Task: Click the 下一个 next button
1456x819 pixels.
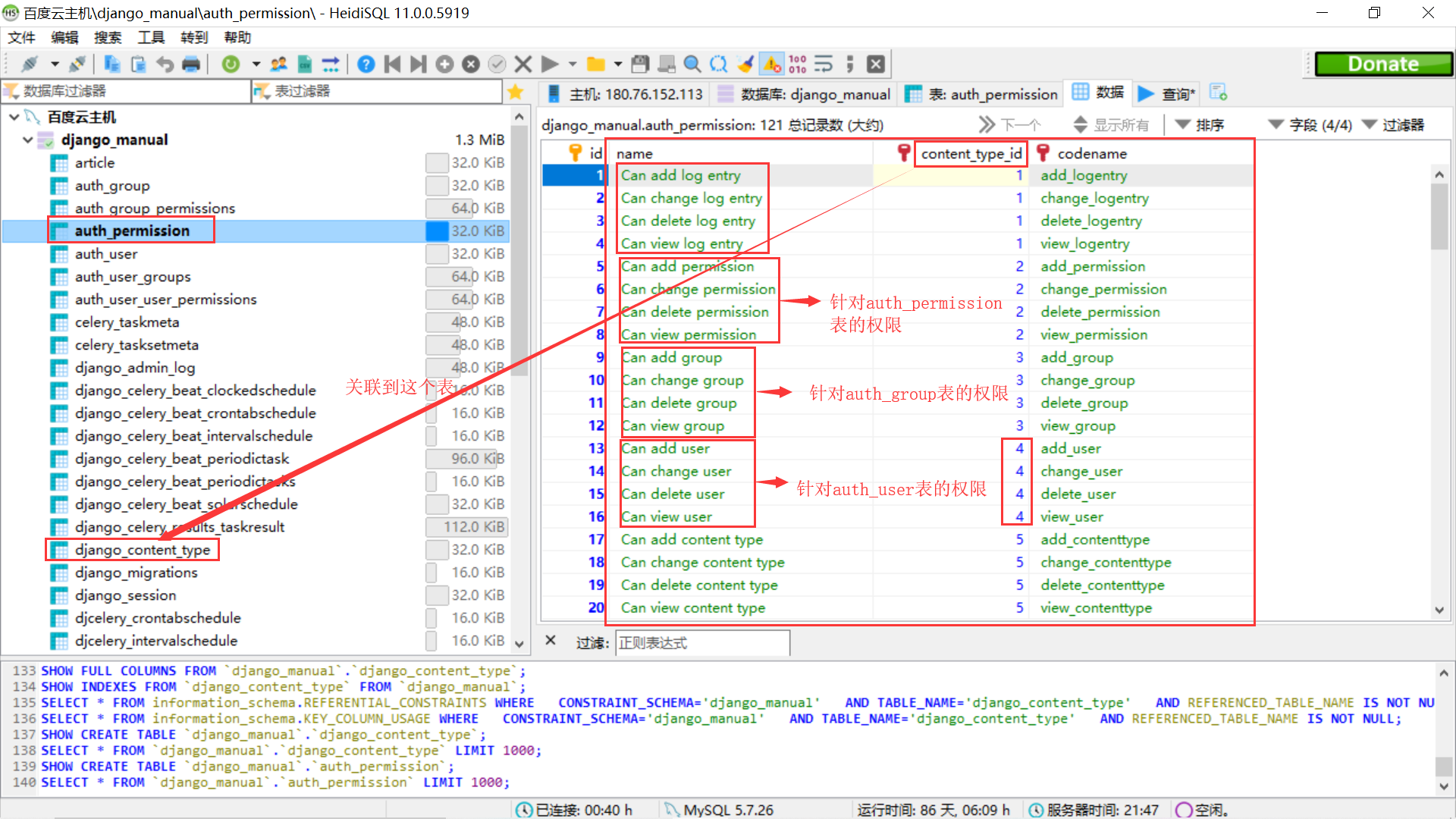Action: 1010,125
